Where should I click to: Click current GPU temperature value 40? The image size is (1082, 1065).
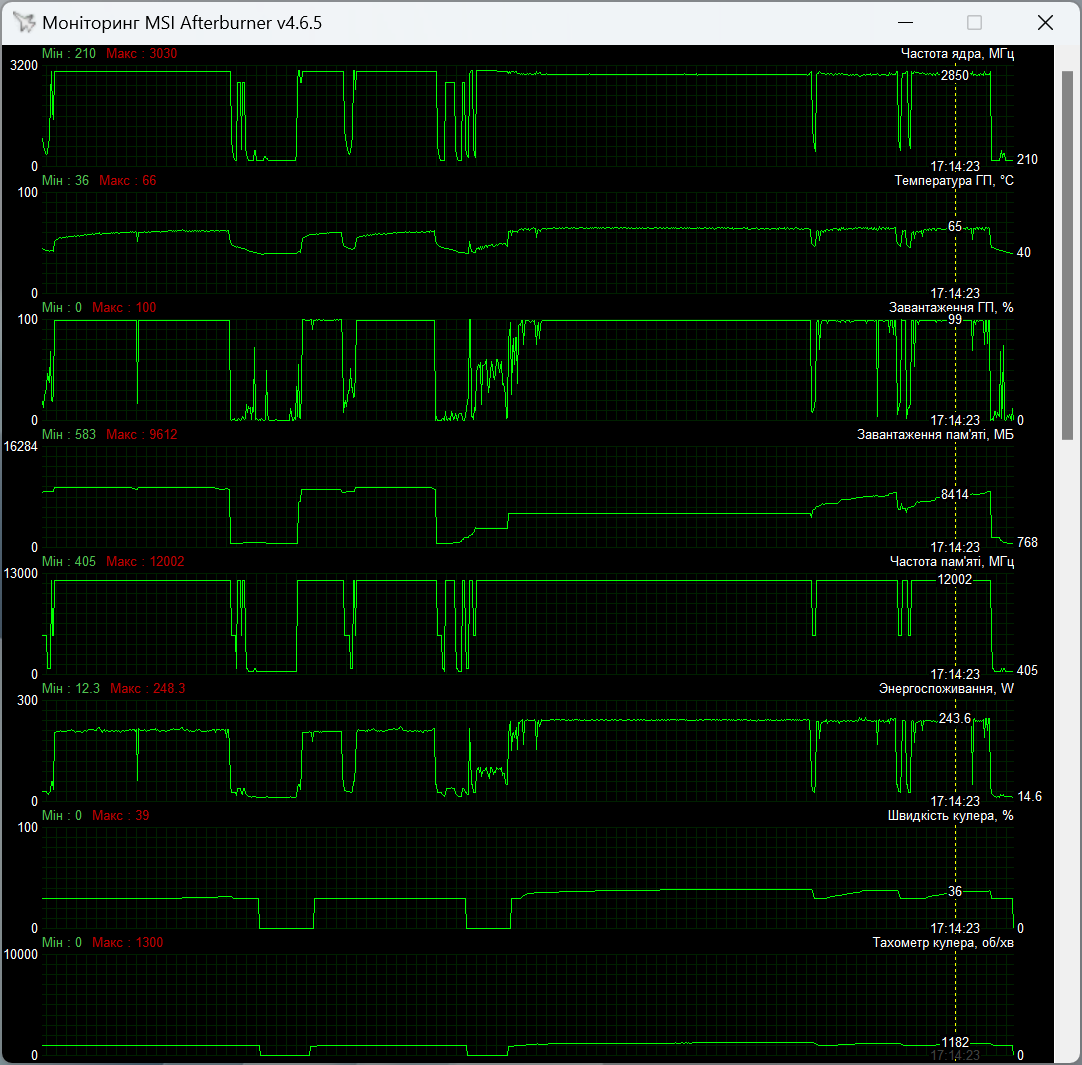pyautogui.click(x=1023, y=253)
